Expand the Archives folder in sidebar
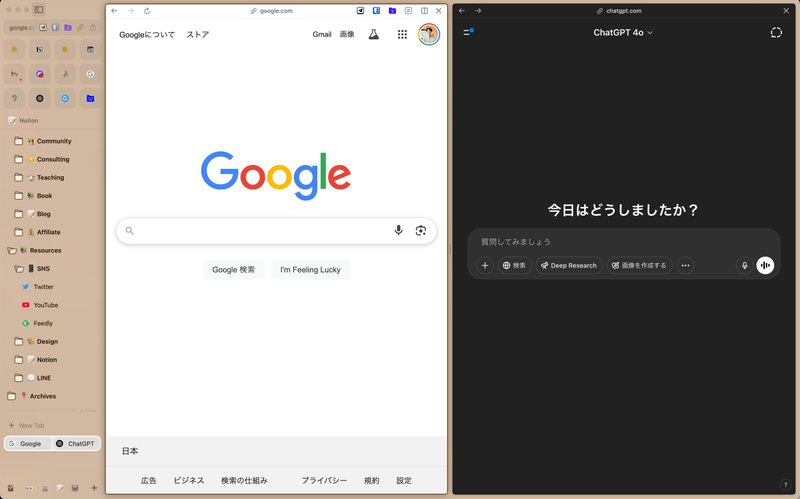The width and height of the screenshot is (800, 499). pyautogui.click(x=42, y=396)
